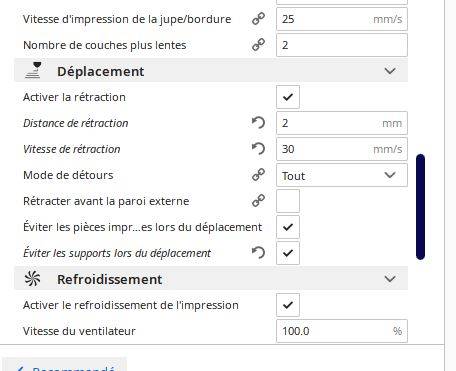Click the Vitesse du ventilateur percentage field
This screenshot has height=371, width=456.
[342, 331]
